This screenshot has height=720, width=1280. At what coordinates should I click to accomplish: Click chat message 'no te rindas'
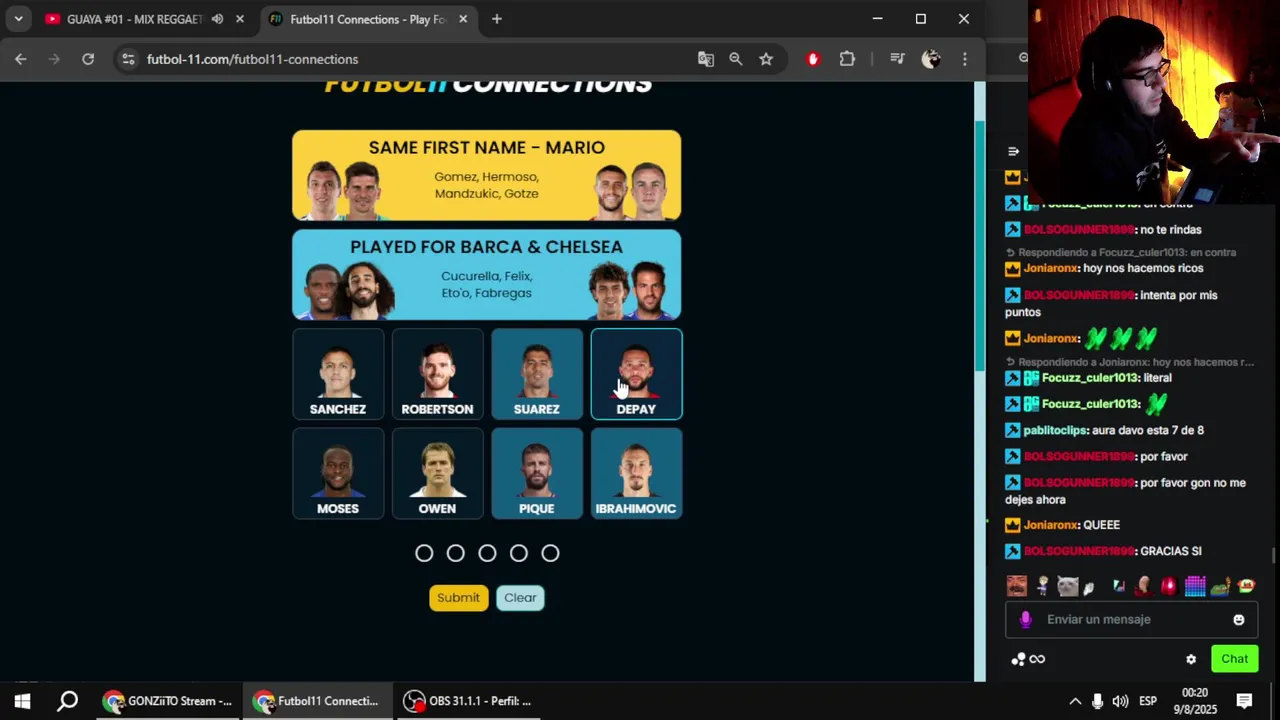click(1171, 230)
